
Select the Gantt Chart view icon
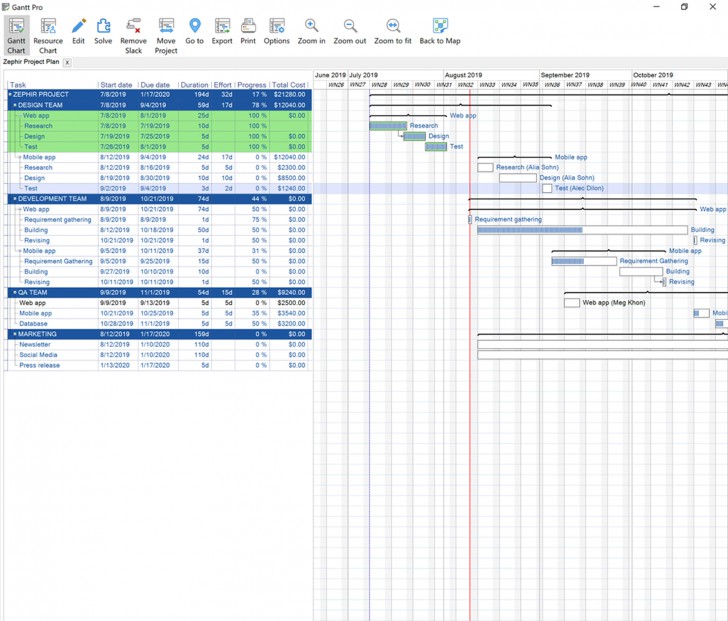tap(16, 36)
